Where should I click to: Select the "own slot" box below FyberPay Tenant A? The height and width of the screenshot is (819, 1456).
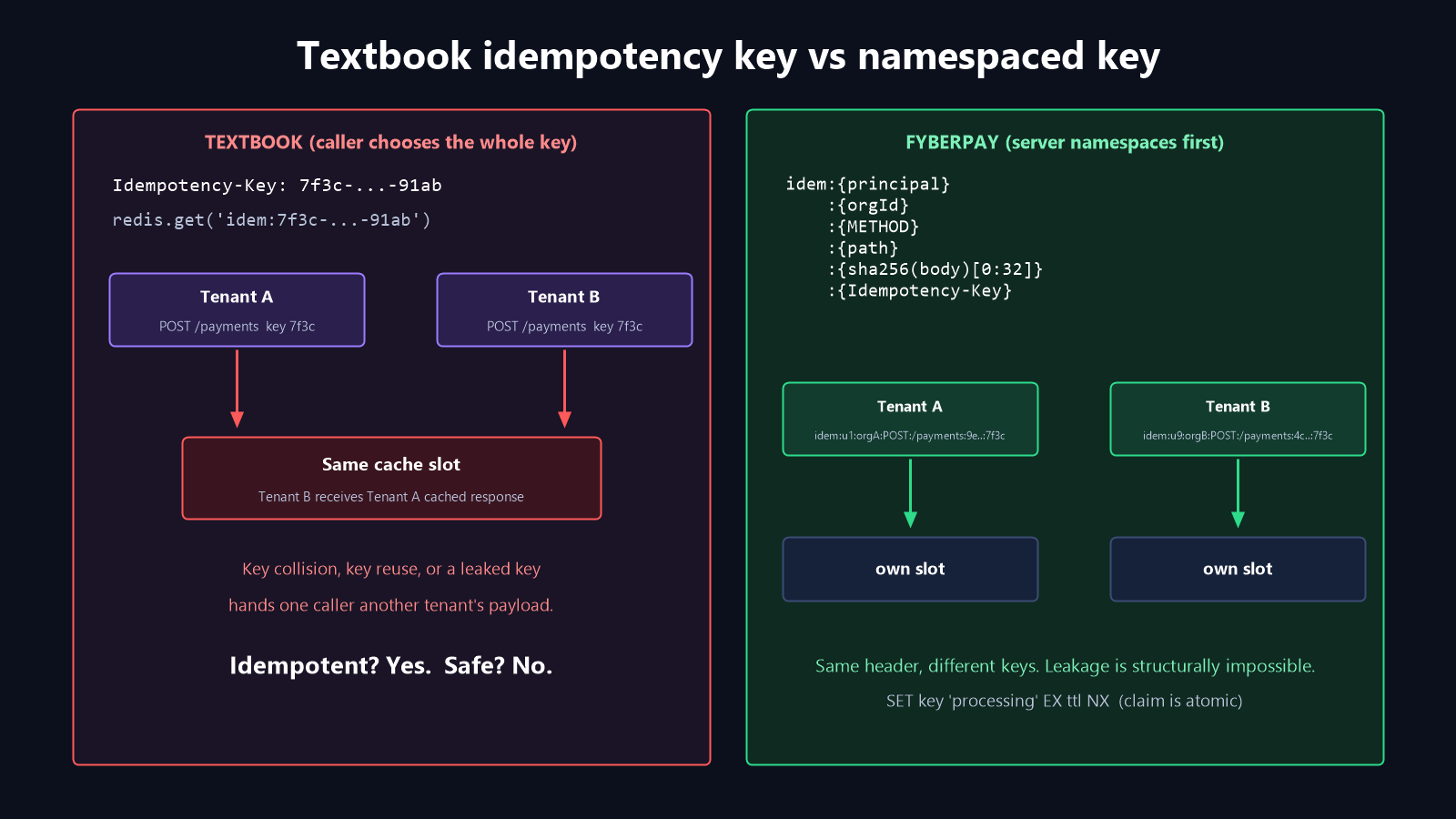click(x=910, y=569)
